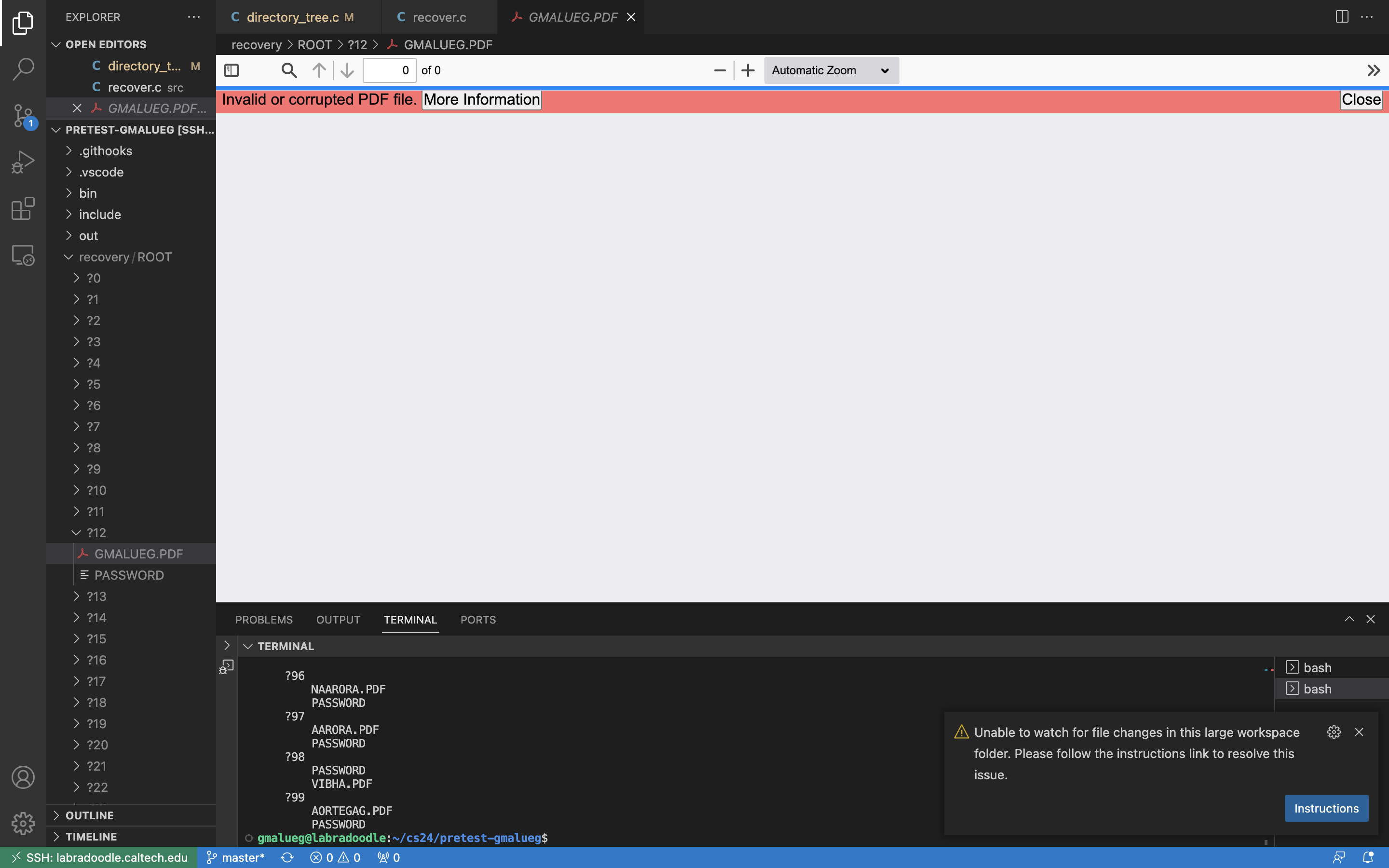Open the Search view in activity bar
The height and width of the screenshot is (868, 1389).
tap(23, 69)
